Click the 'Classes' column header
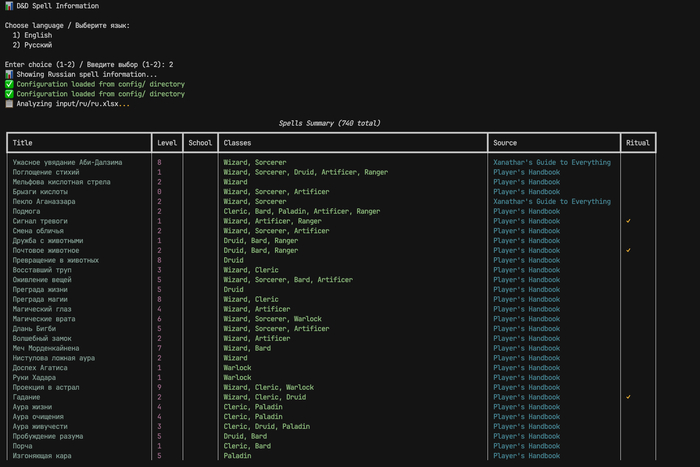The width and height of the screenshot is (700, 467). 237,143
